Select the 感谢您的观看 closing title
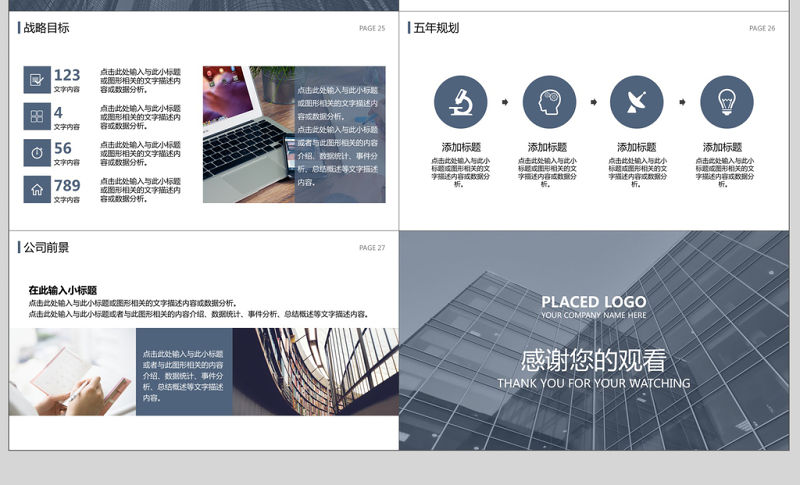800x485 pixels. (593, 360)
